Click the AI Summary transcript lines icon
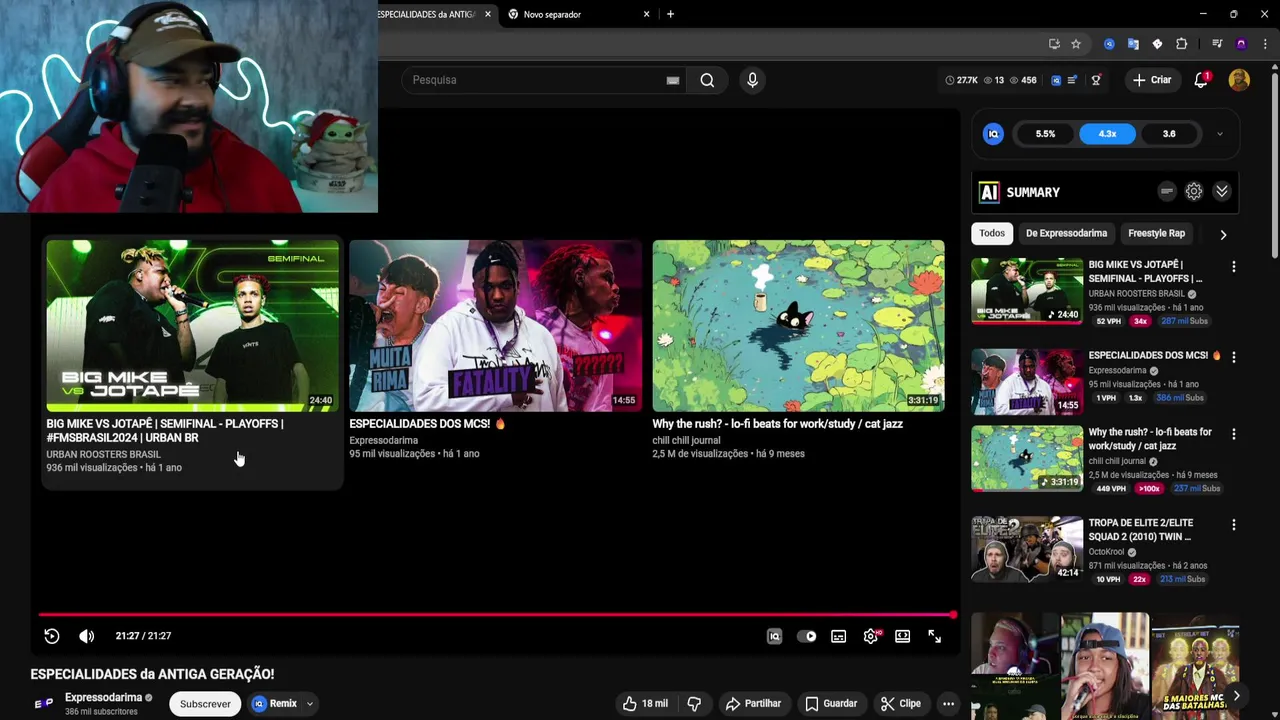 (x=1167, y=192)
